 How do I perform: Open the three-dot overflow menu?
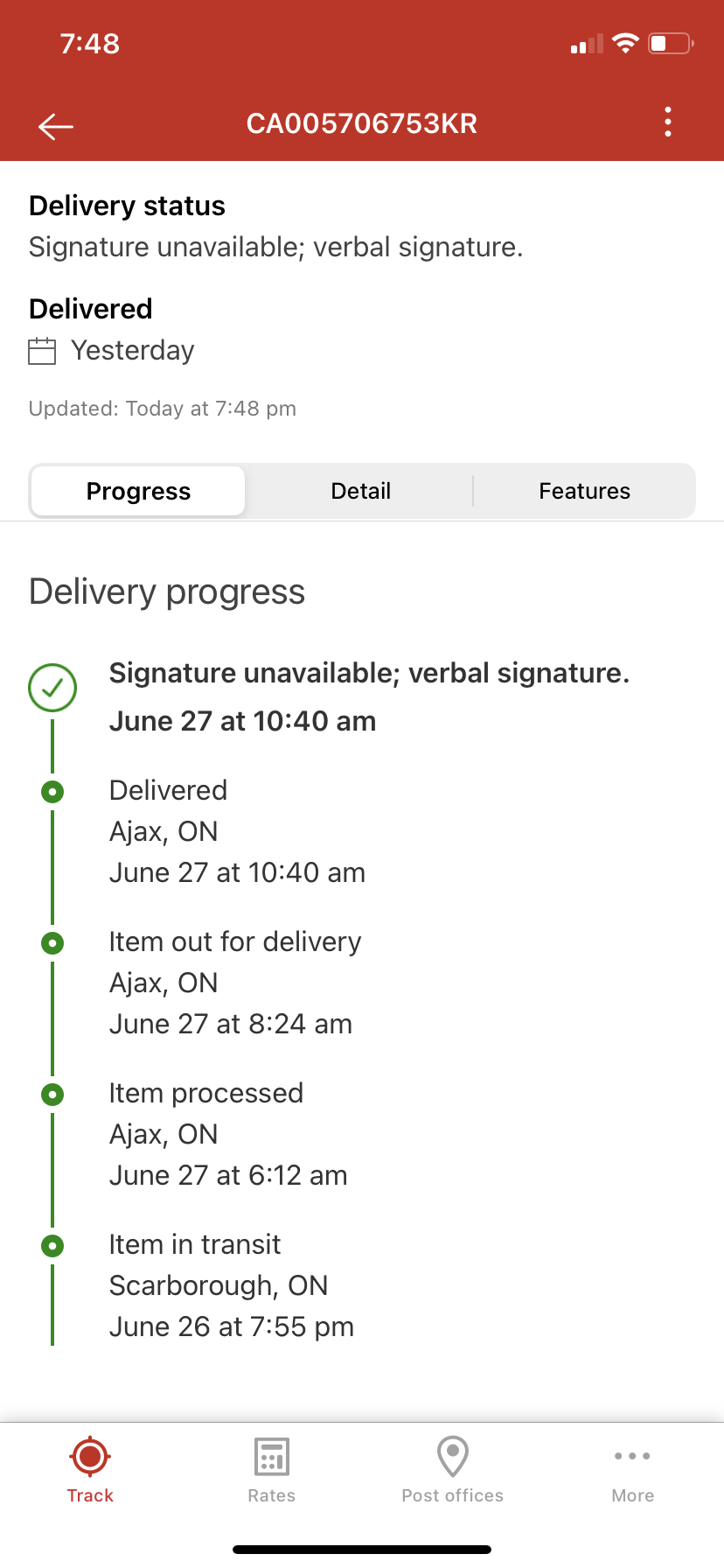(668, 122)
